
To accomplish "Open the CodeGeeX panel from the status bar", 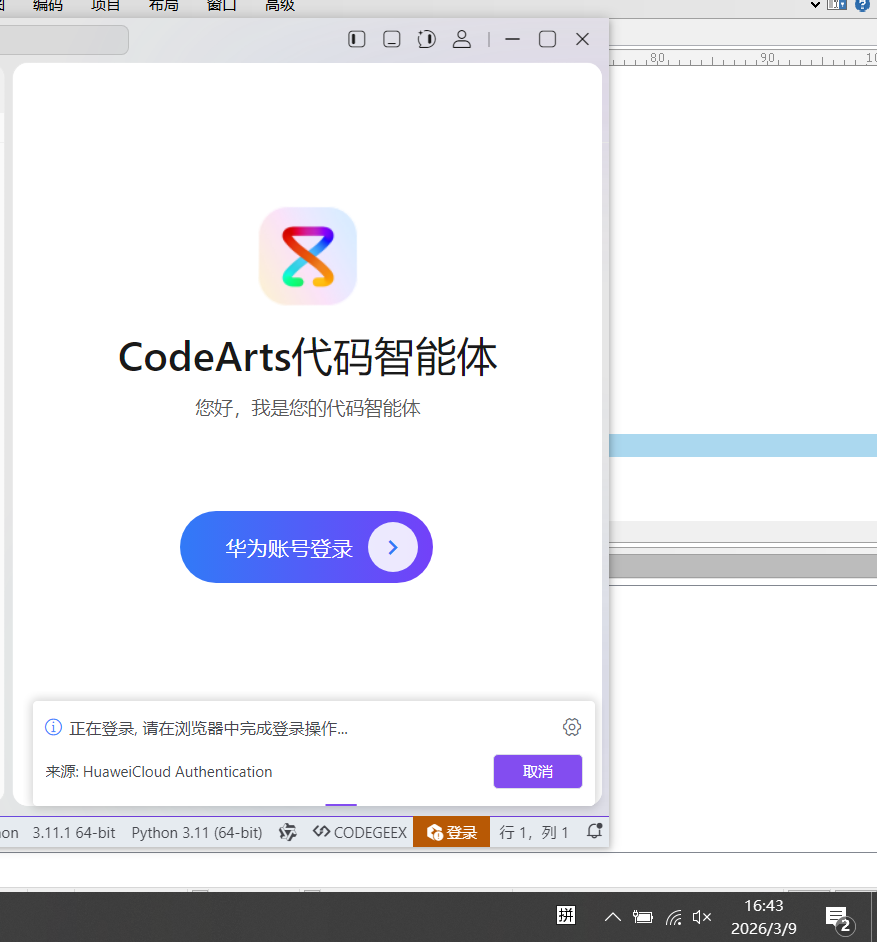I will 358,831.
